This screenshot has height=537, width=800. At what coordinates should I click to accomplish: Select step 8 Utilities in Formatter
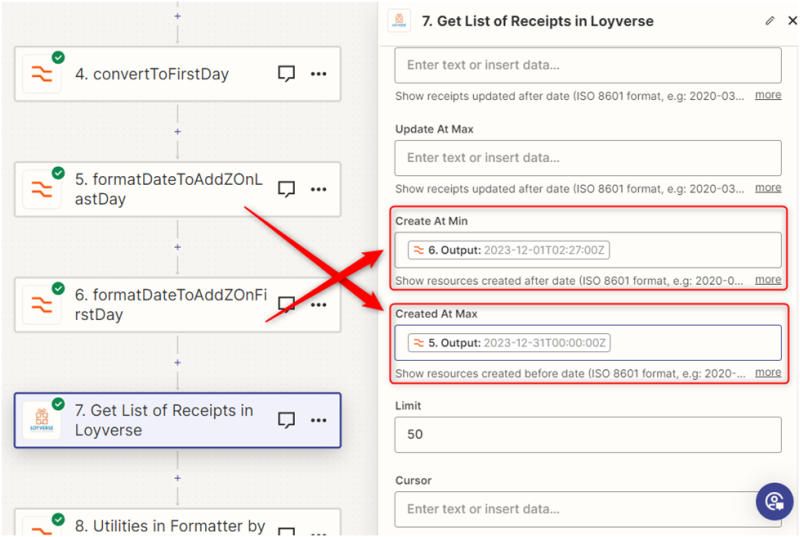pos(170,523)
